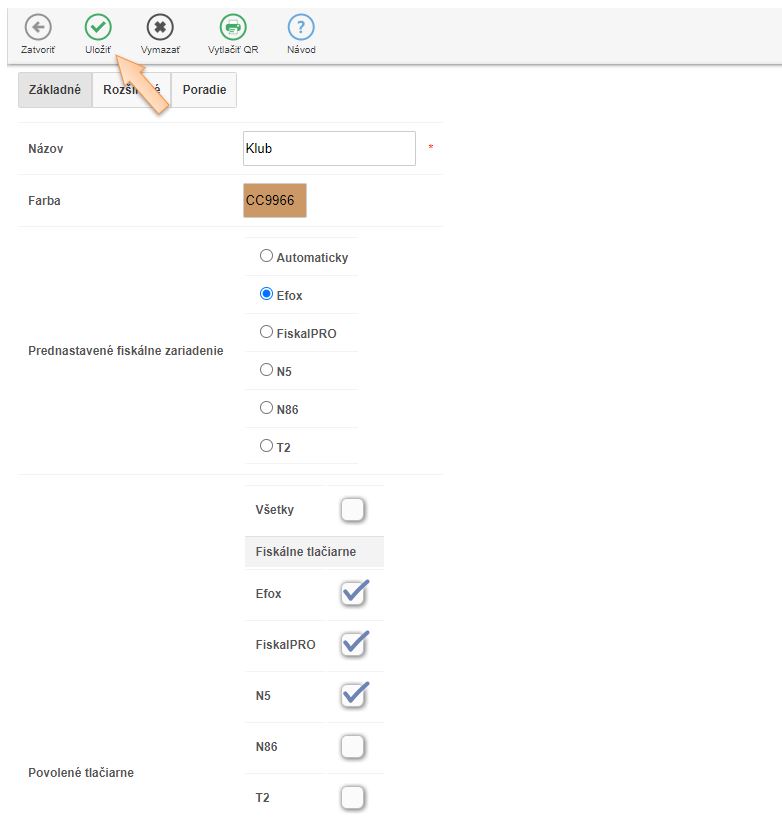The height and width of the screenshot is (829, 782).
Task: Pick the N86 radio option
Action: click(x=266, y=408)
